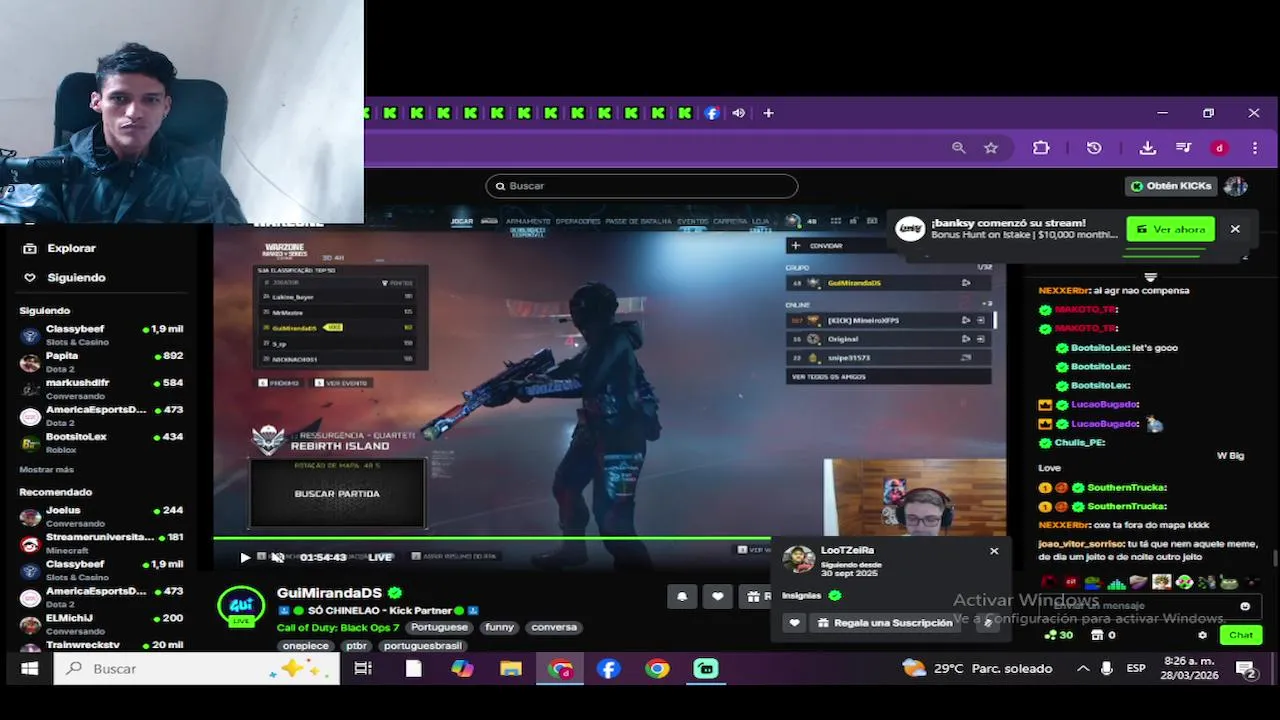Screen dimensions: 1280x720
Task: Open Classybeef channel under Siguiendo
Action: (100, 334)
